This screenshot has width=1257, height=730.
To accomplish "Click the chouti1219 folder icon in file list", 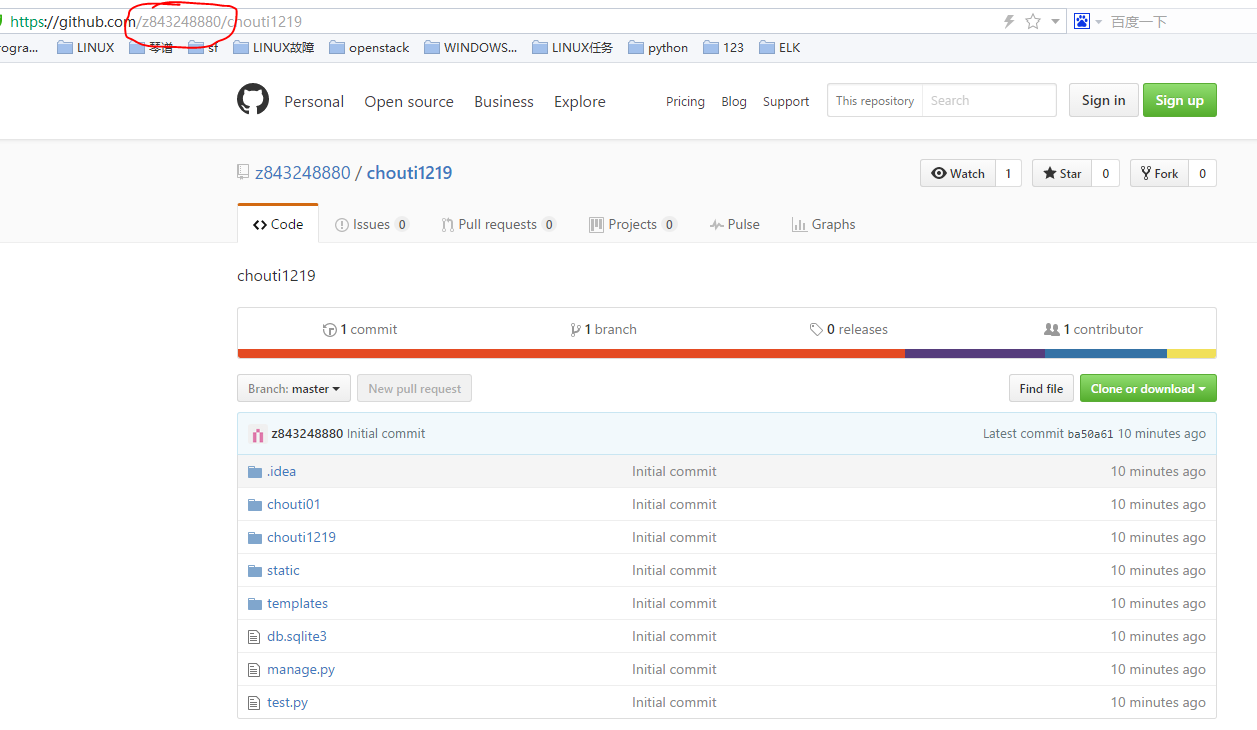I will [x=254, y=537].
